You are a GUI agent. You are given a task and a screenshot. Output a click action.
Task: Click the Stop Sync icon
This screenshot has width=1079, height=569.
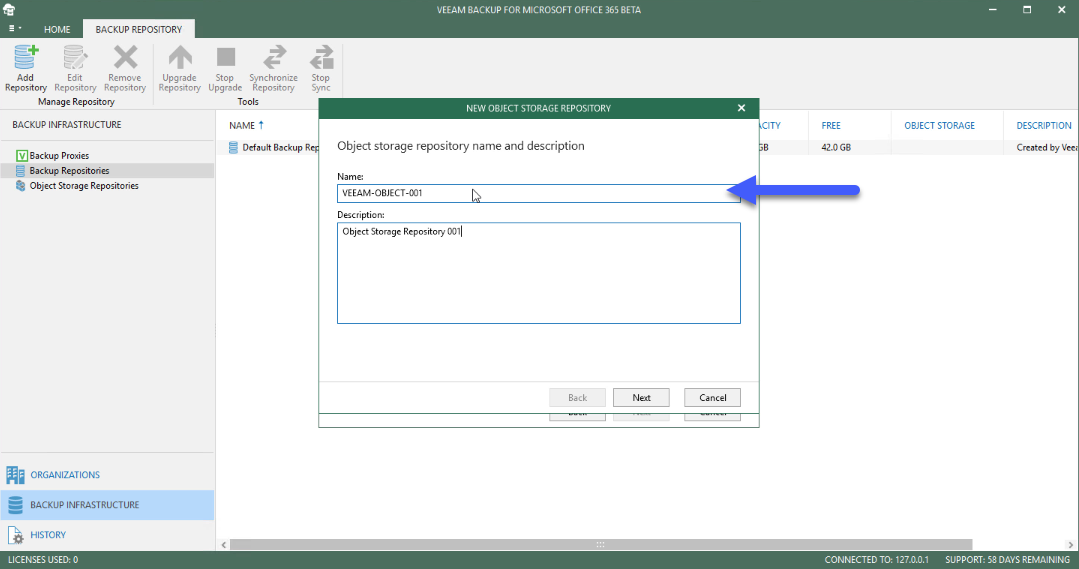point(321,57)
